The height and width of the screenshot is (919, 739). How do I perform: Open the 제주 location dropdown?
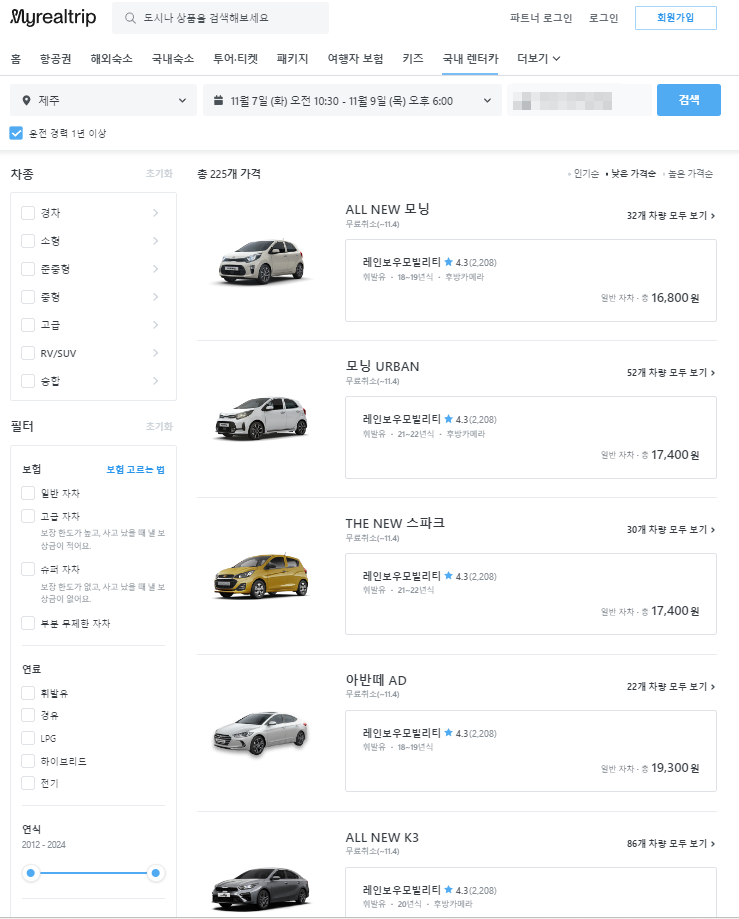point(103,100)
